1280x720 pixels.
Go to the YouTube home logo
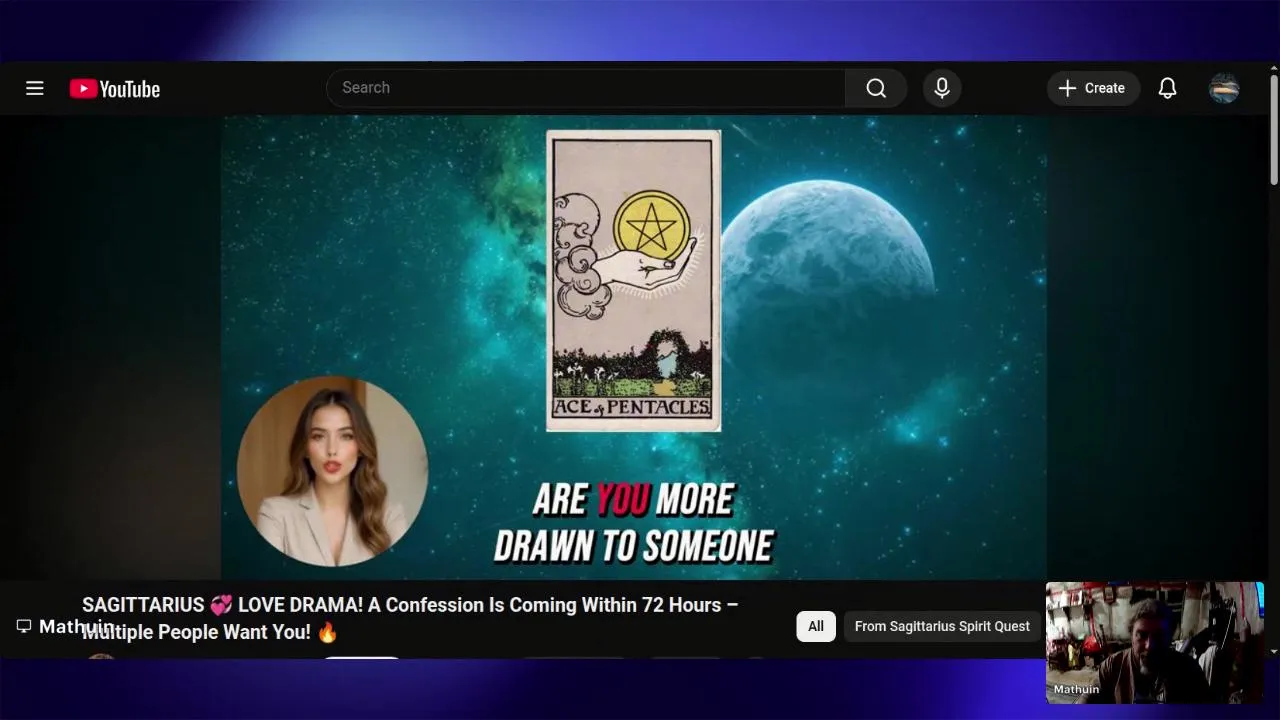point(115,89)
